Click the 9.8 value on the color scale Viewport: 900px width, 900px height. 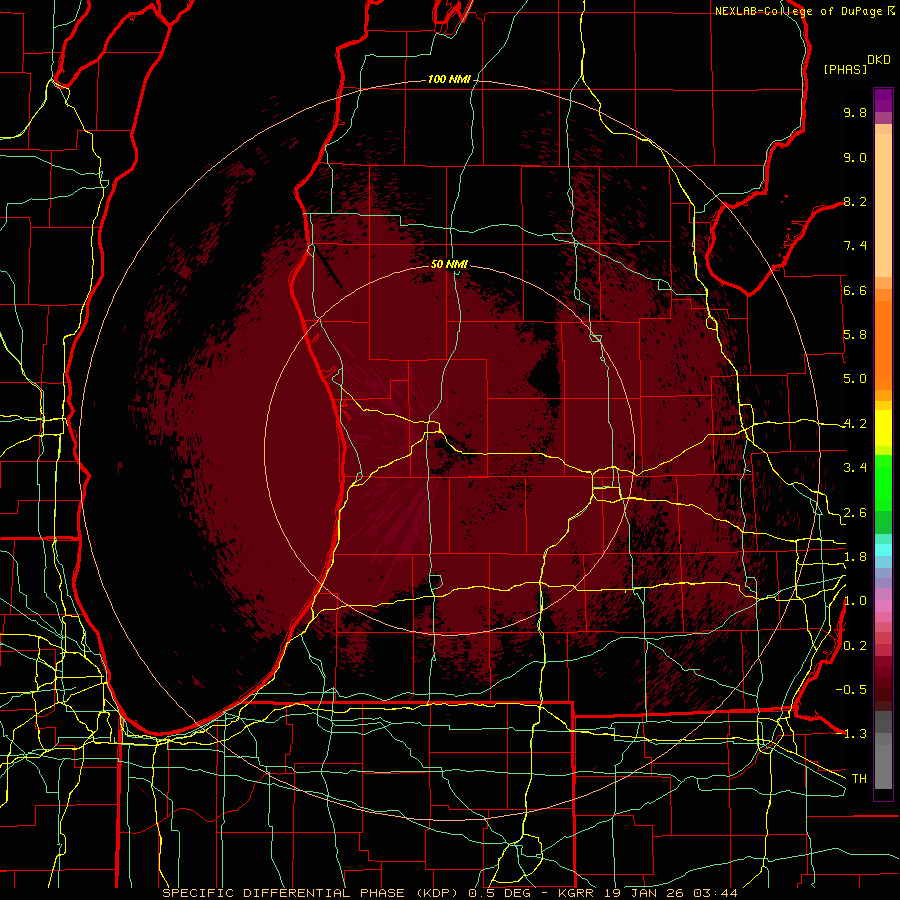(855, 112)
